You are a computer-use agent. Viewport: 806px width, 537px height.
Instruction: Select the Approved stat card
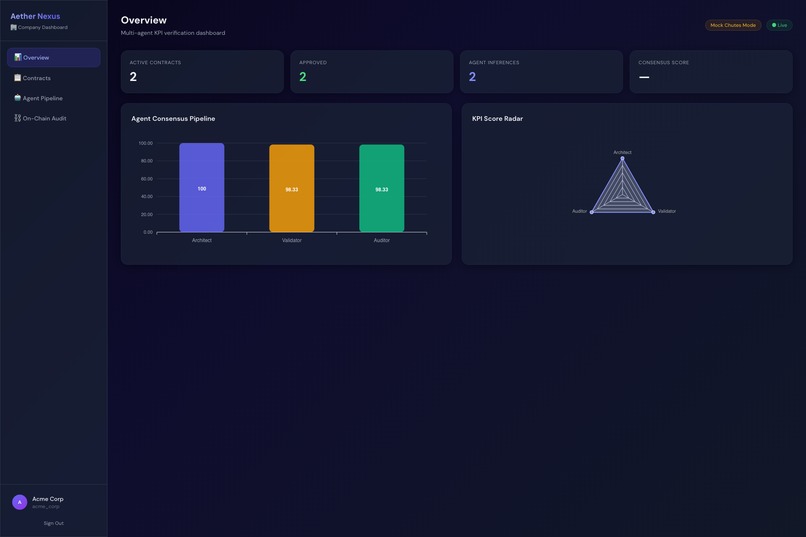click(372, 71)
